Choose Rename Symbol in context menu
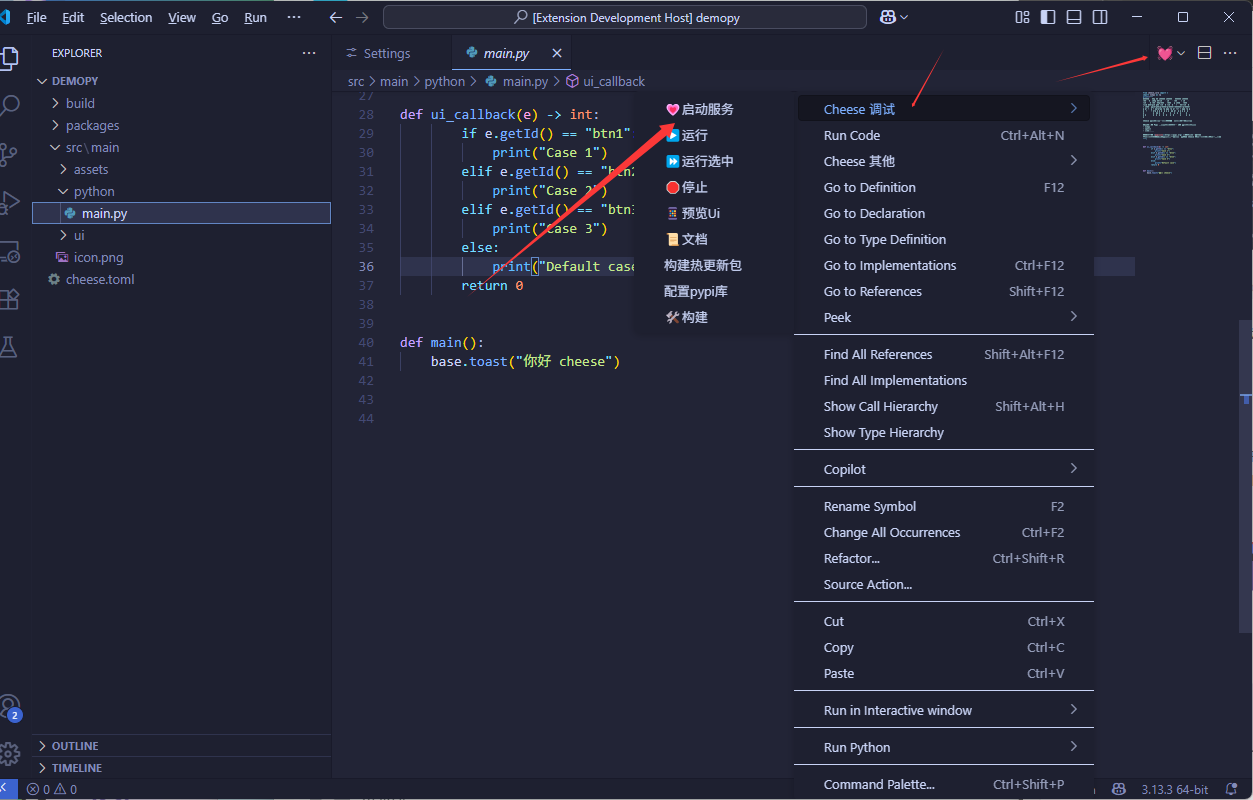 pos(944,506)
